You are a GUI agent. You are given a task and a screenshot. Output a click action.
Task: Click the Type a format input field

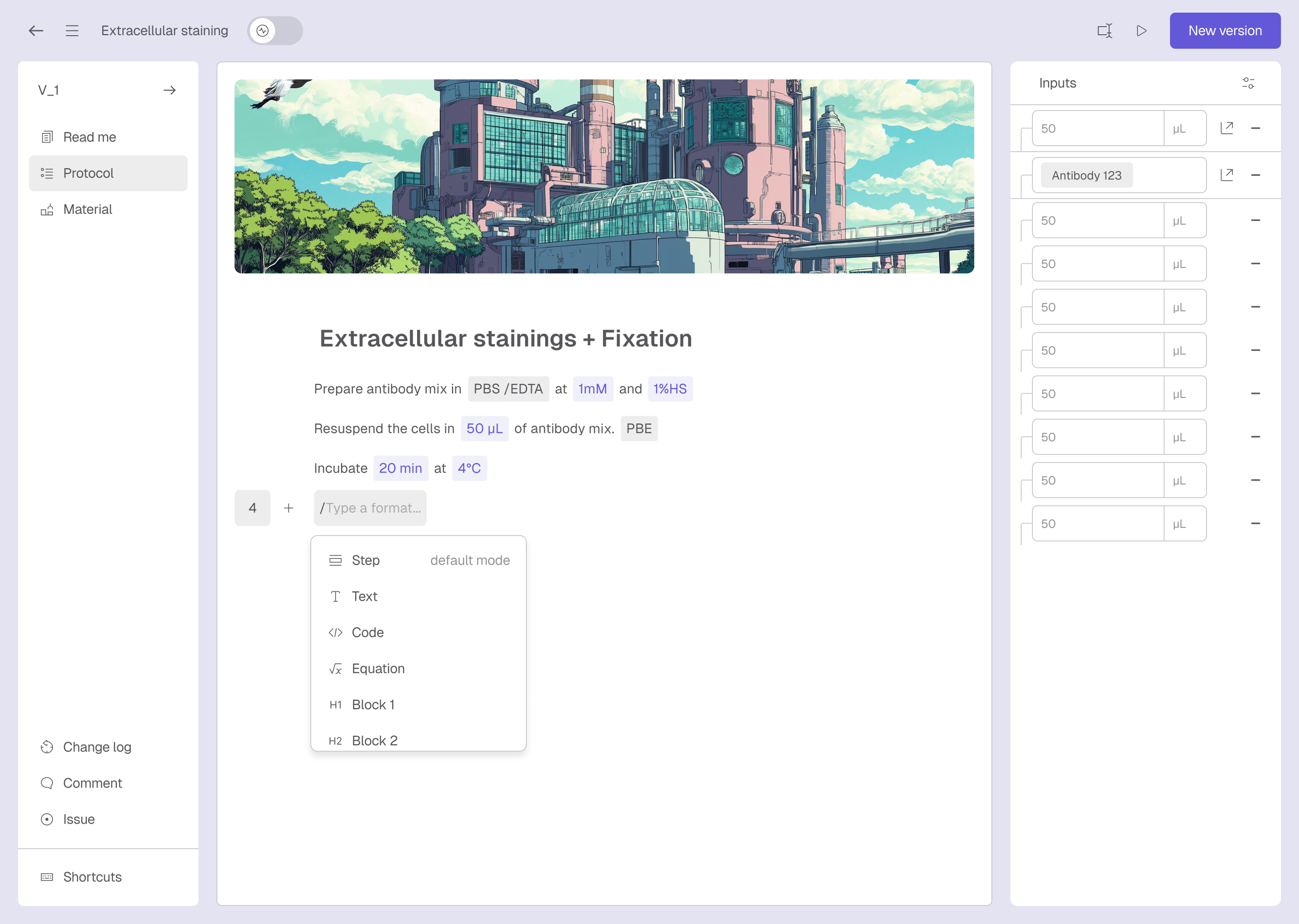pos(370,508)
